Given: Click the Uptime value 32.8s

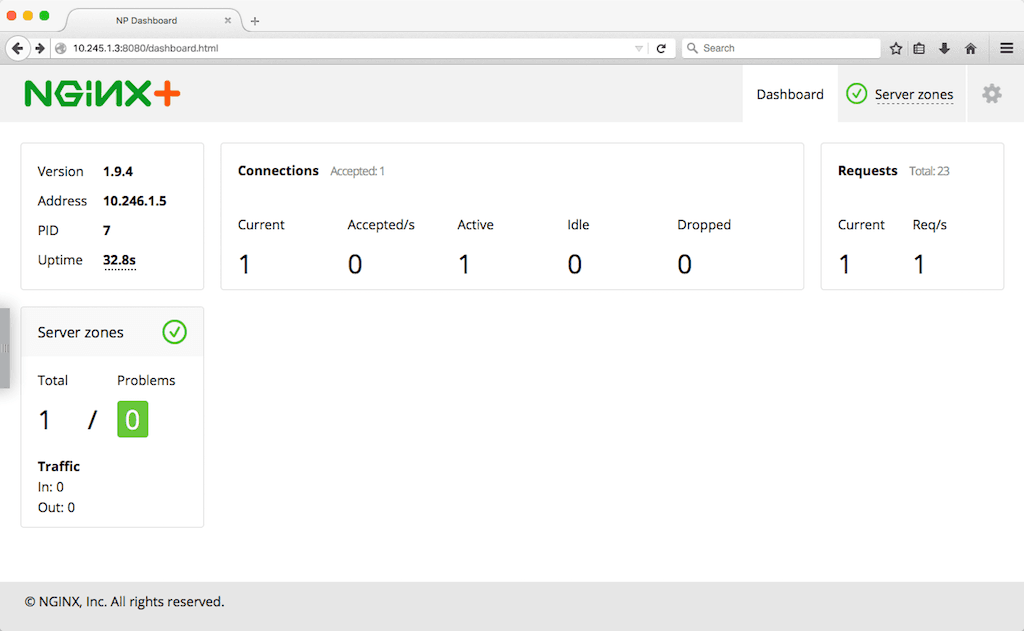Looking at the screenshot, I should 118,260.
